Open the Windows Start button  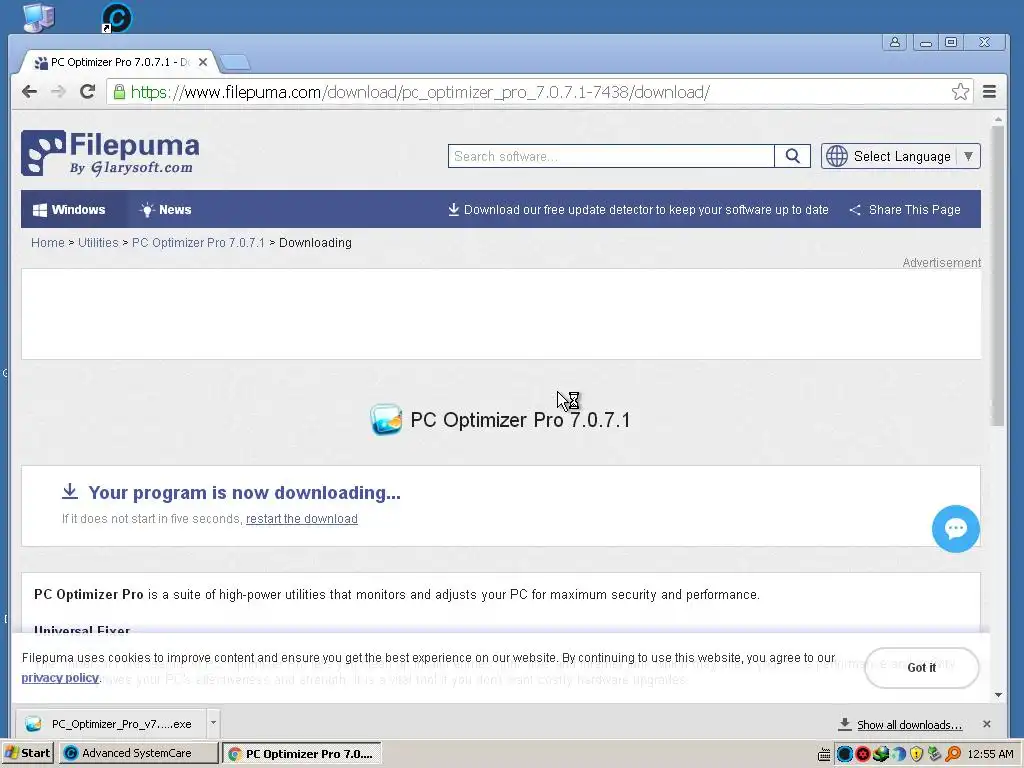[x=28, y=753]
